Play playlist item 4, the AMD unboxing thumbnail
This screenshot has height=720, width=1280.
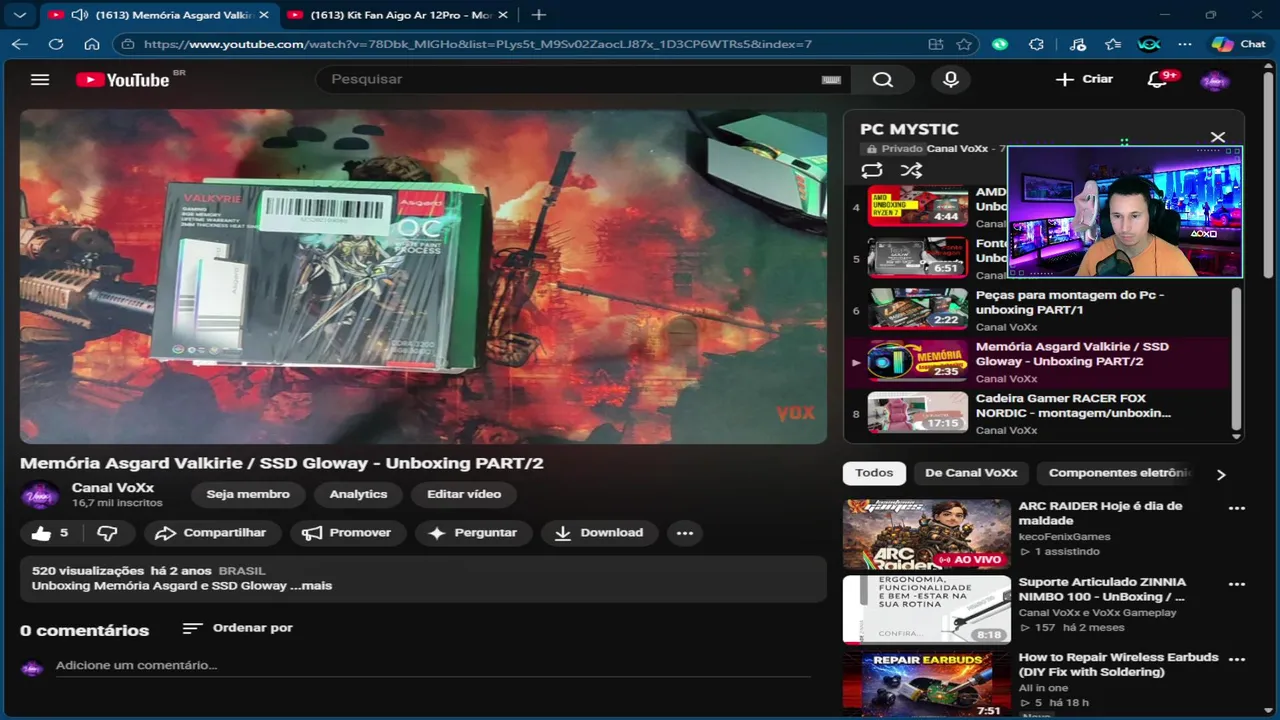click(x=918, y=206)
